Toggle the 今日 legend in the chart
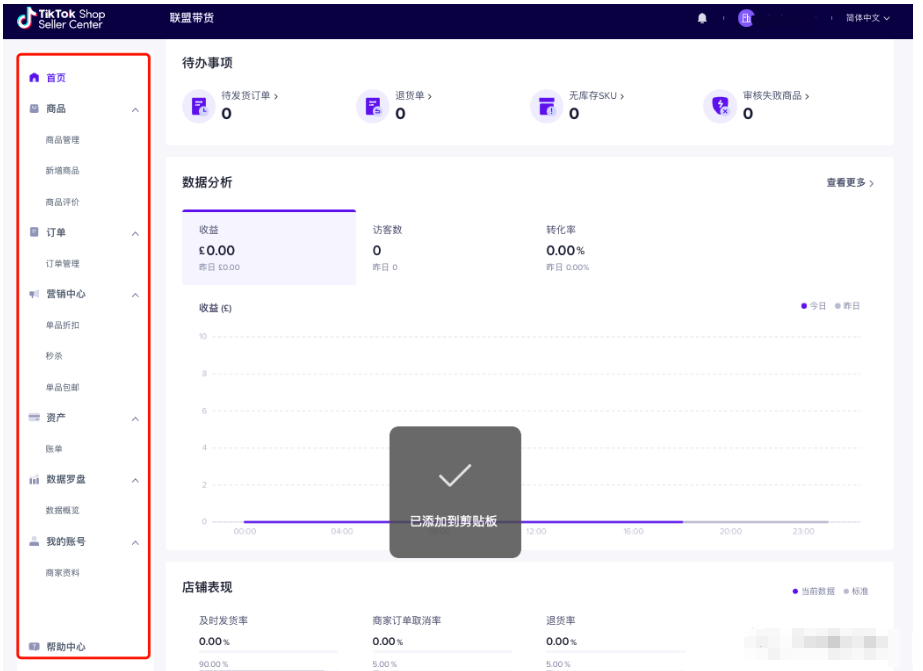 click(814, 306)
